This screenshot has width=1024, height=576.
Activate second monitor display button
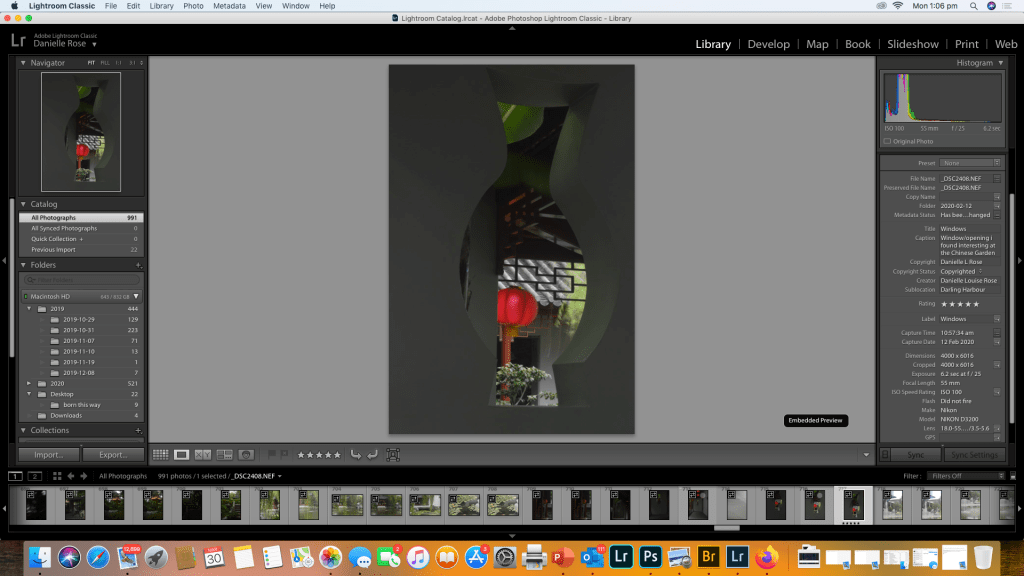[x=35, y=476]
